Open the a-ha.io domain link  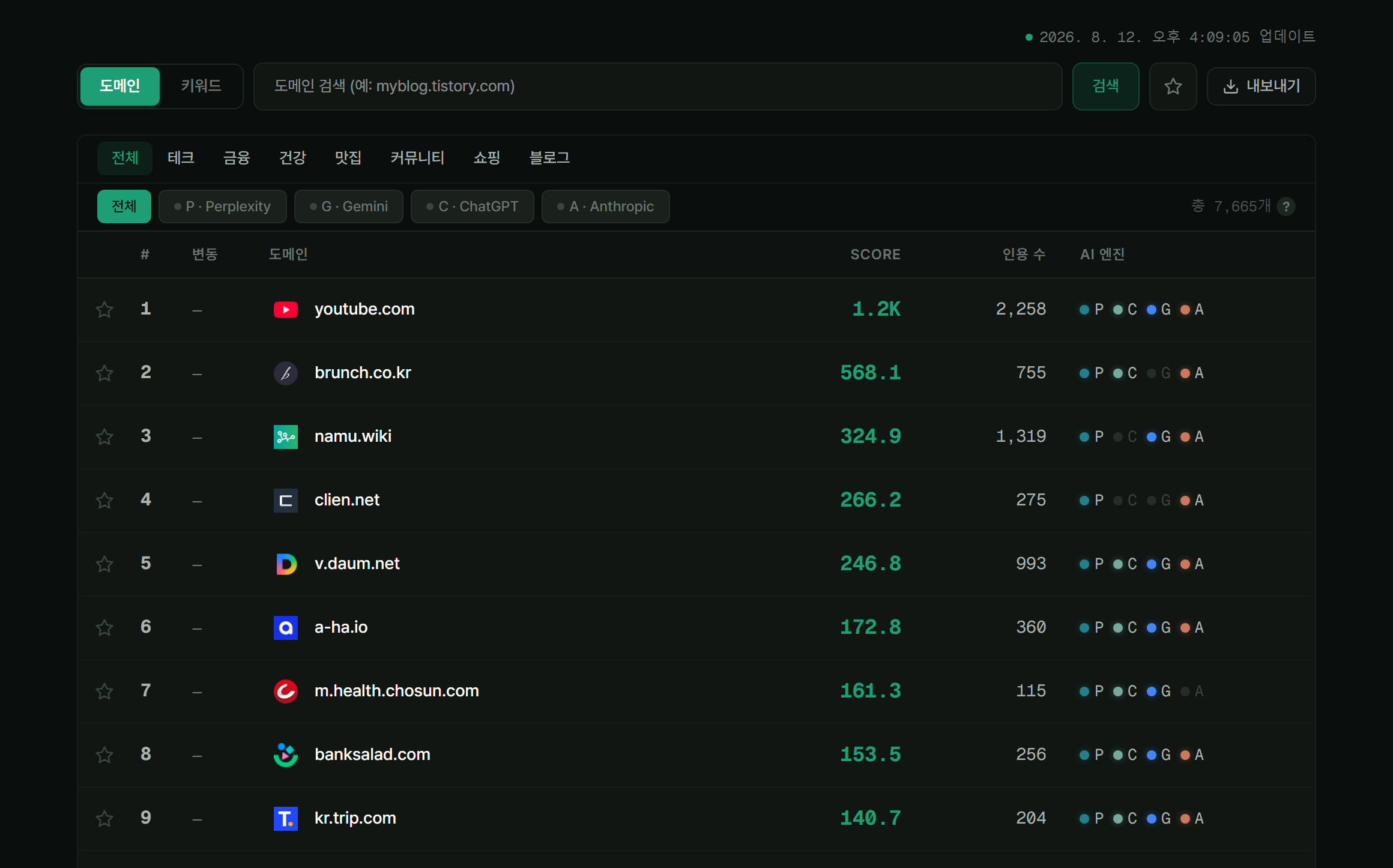tap(341, 627)
